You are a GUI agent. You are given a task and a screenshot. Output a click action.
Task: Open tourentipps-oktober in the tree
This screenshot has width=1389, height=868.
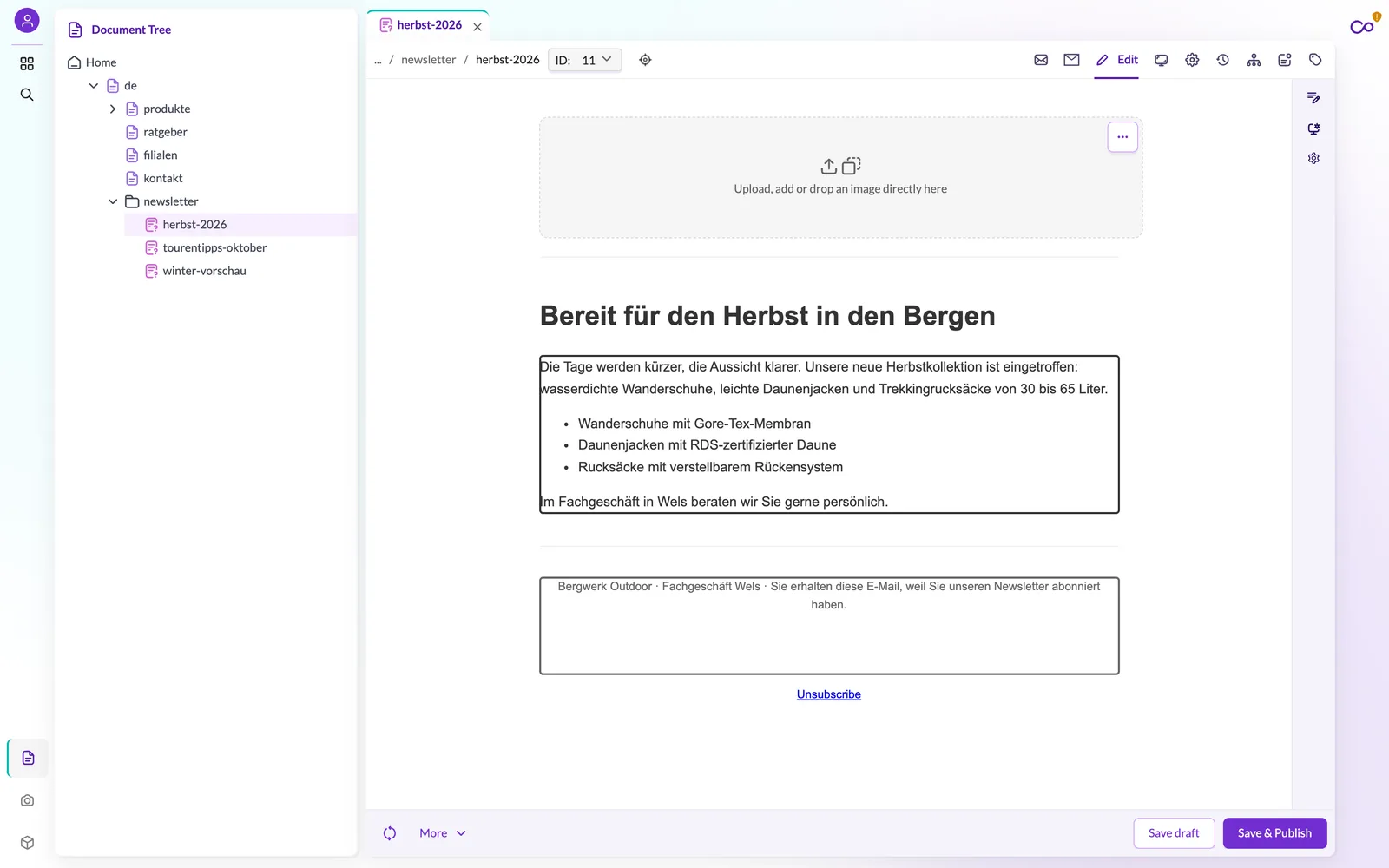coord(214,247)
